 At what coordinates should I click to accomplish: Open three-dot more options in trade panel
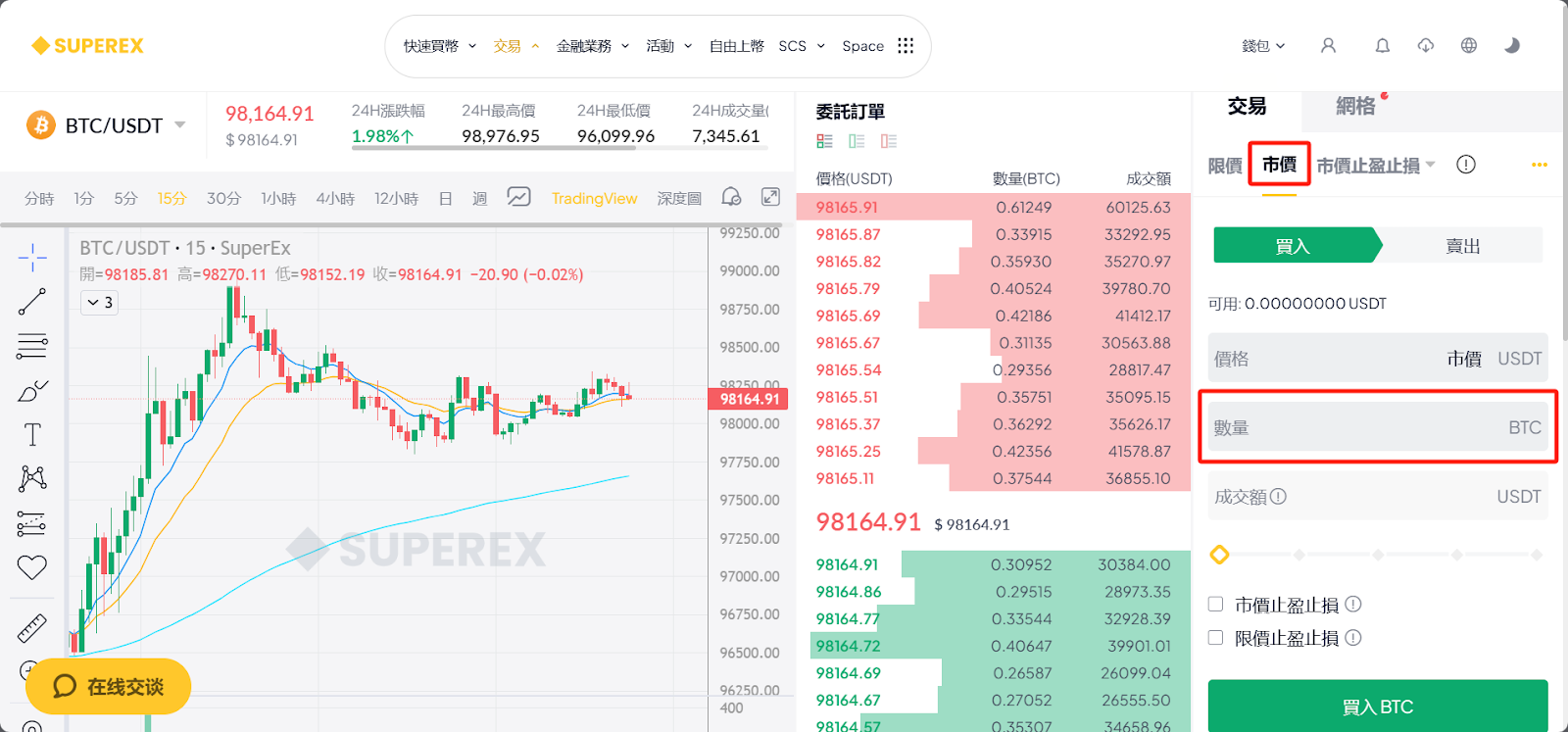tap(1540, 165)
